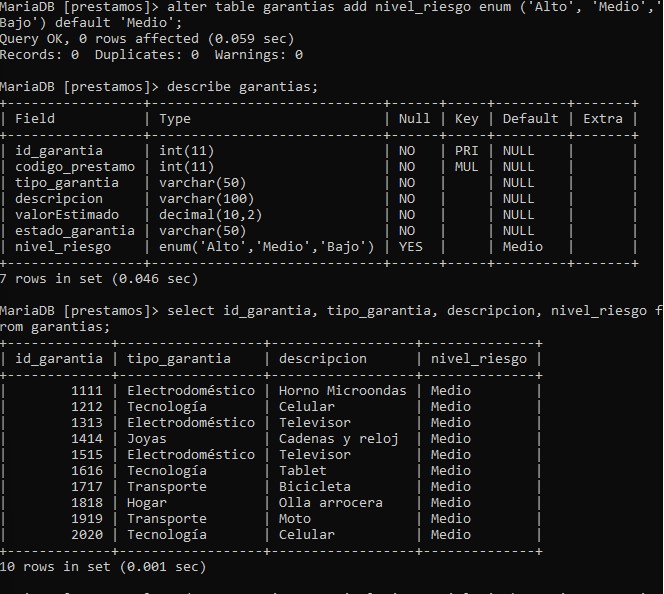This screenshot has width=664, height=594.
Task: Click the '10 rows in set' result line
Action: tap(102, 567)
